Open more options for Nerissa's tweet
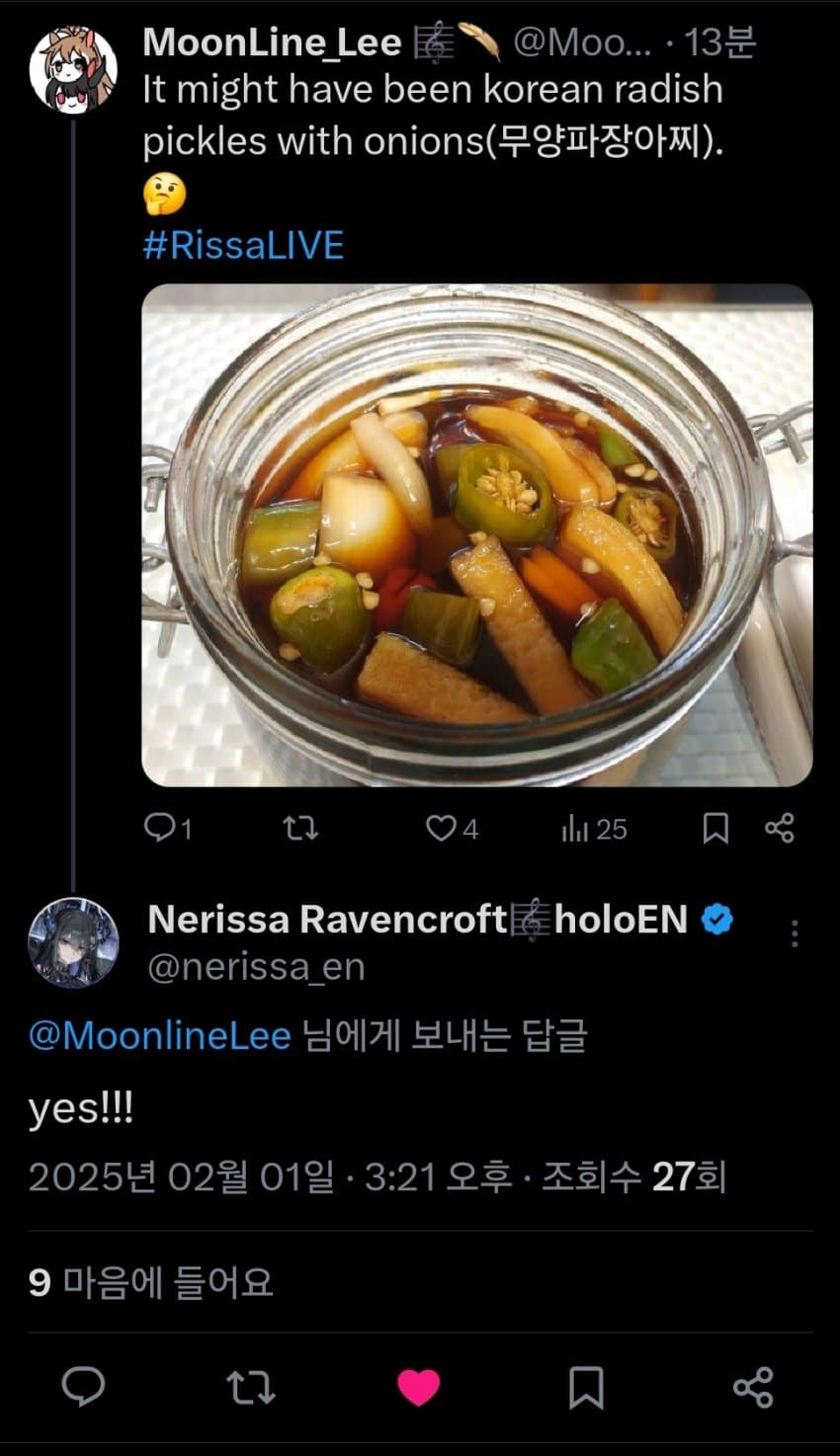Image resolution: width=840 pixels, height=1456 pixels. coord(795,933)
